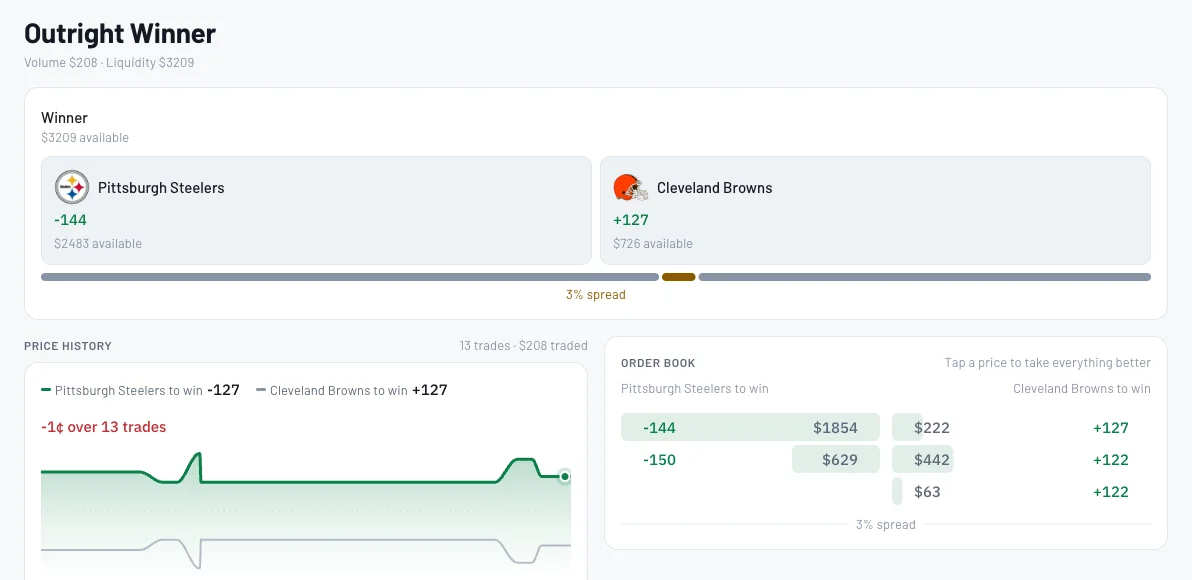Select the Pittsburgh Steelers -144 outcome card

[x=316, y=211]
